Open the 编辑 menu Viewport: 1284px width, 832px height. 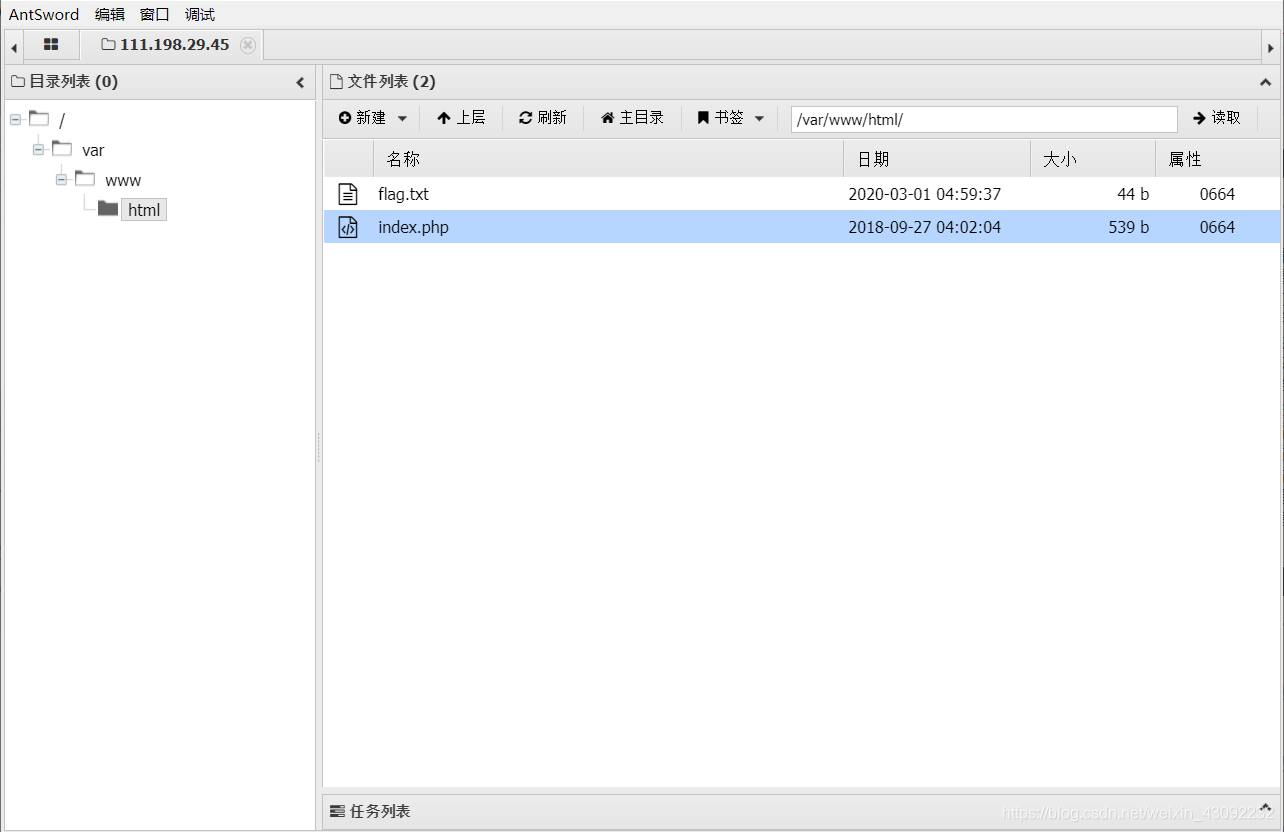[110, 15]
